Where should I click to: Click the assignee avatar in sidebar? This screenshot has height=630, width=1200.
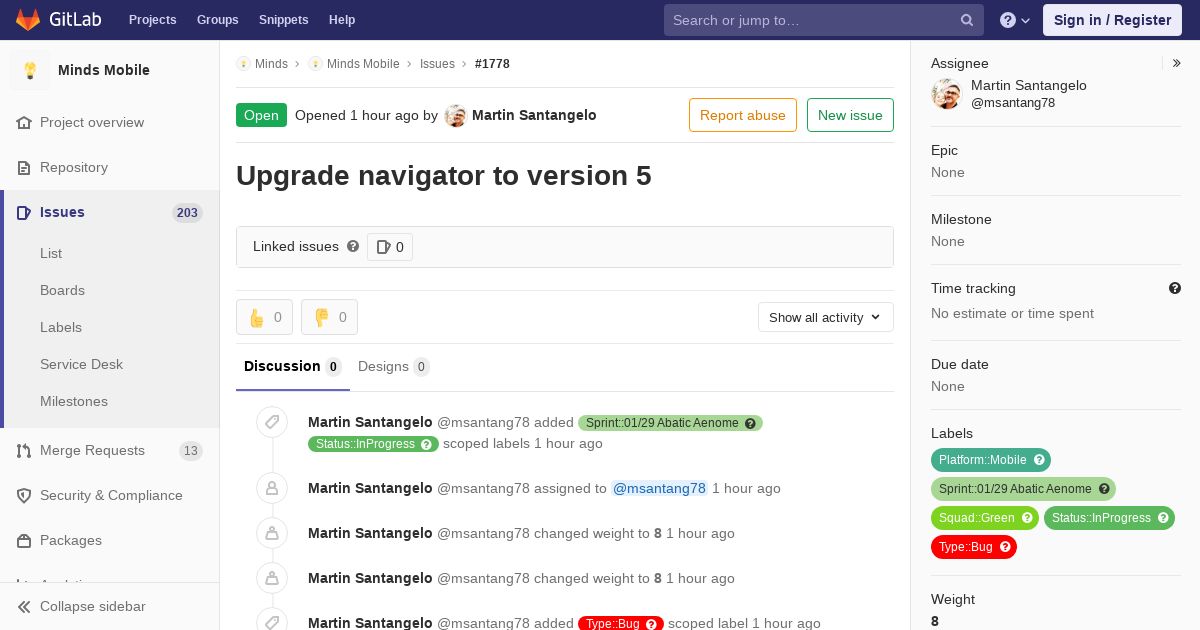946,94
